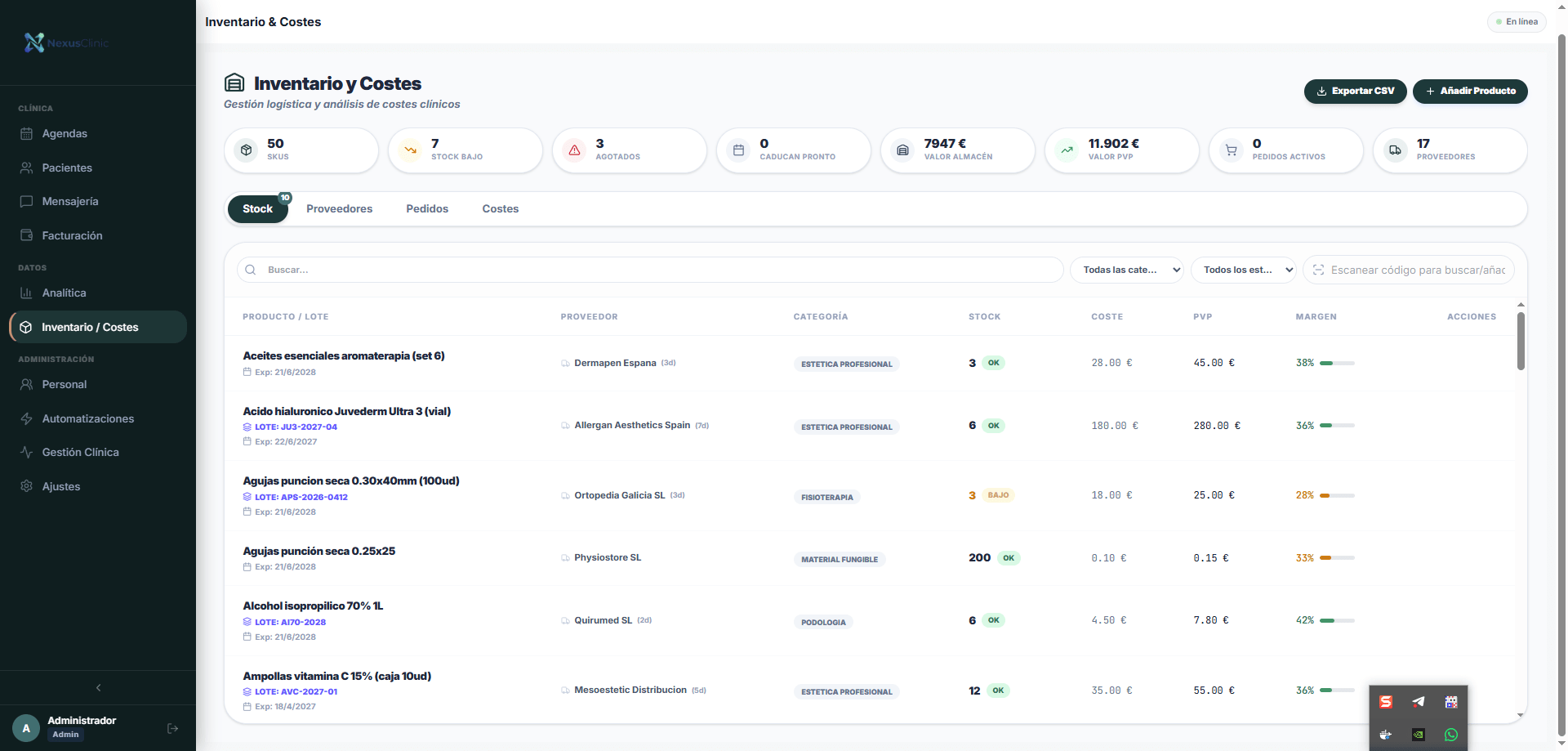Click the Buscar search field
The height and width of the screenshot is (751, 1568).
(x=650, y=270)
